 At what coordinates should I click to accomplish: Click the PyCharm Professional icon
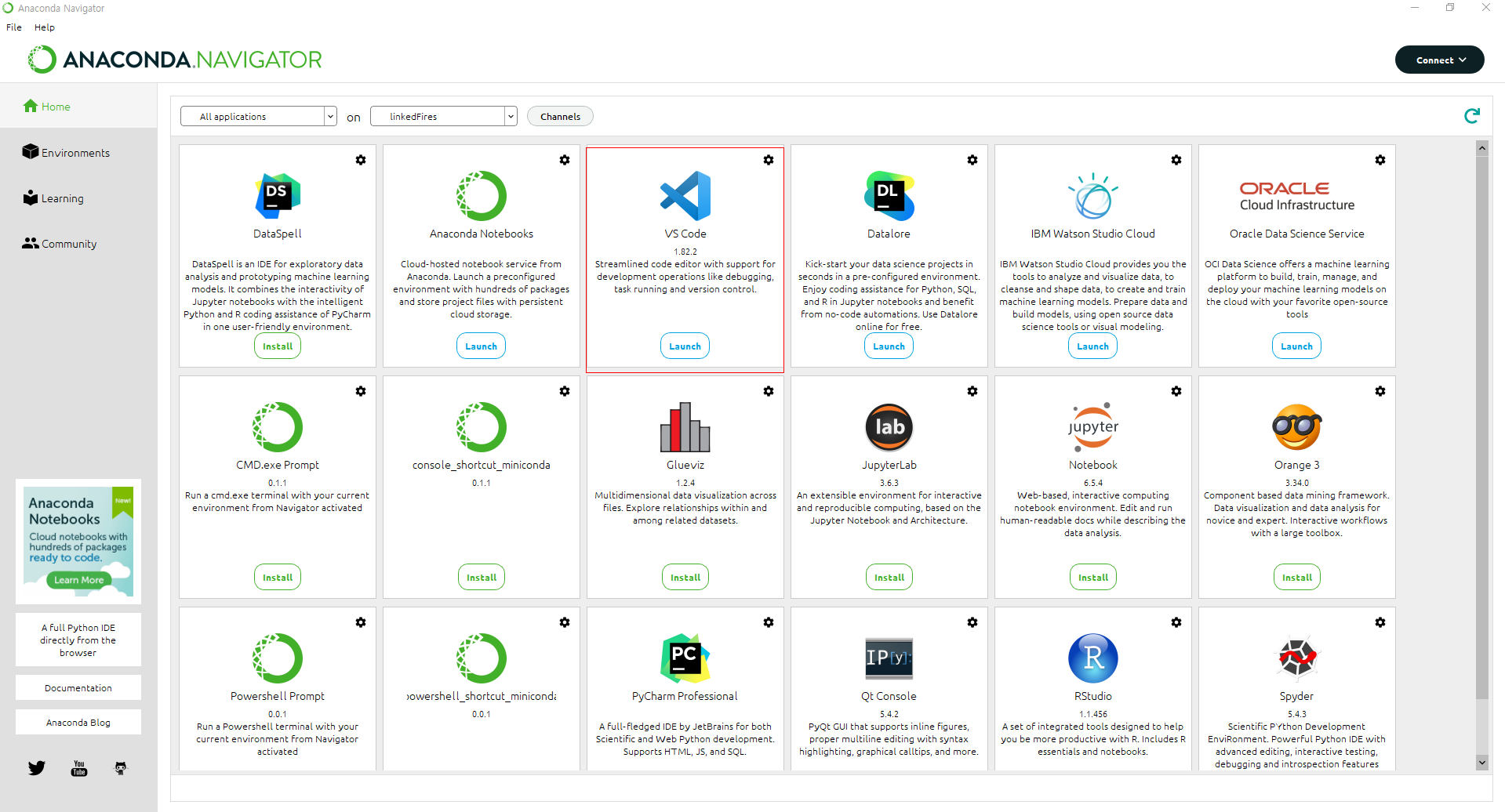685,658
